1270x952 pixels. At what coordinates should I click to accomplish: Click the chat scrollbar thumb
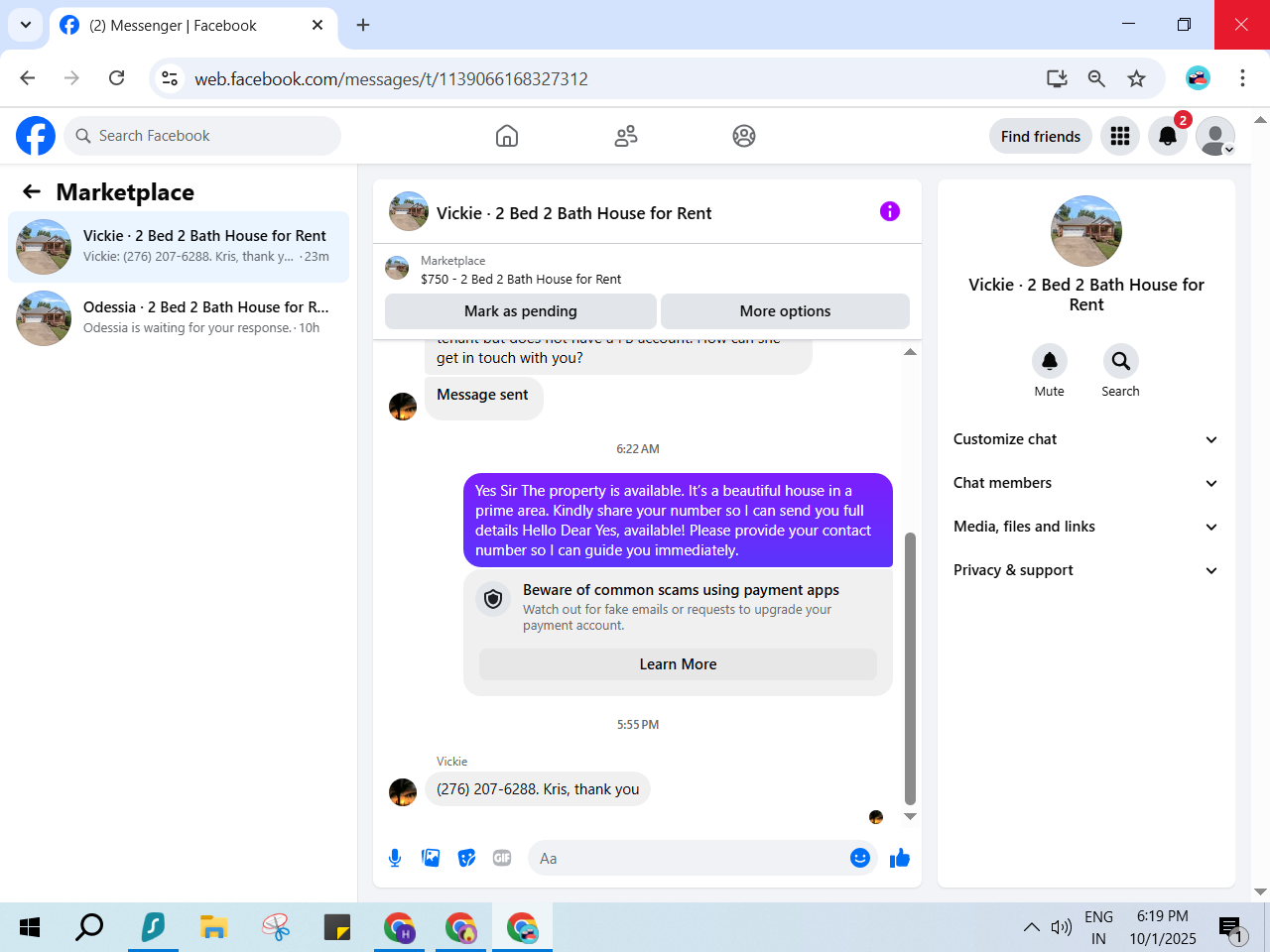click(x=910, y=668)
